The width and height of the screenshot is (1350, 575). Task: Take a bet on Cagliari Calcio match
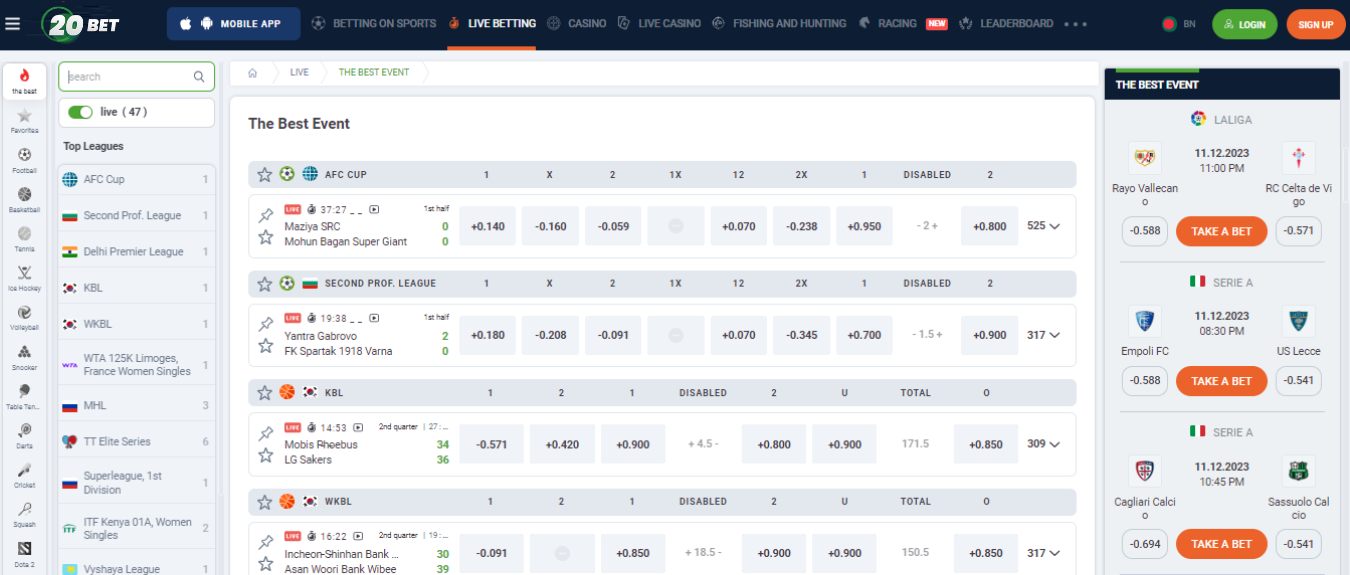1221,544
